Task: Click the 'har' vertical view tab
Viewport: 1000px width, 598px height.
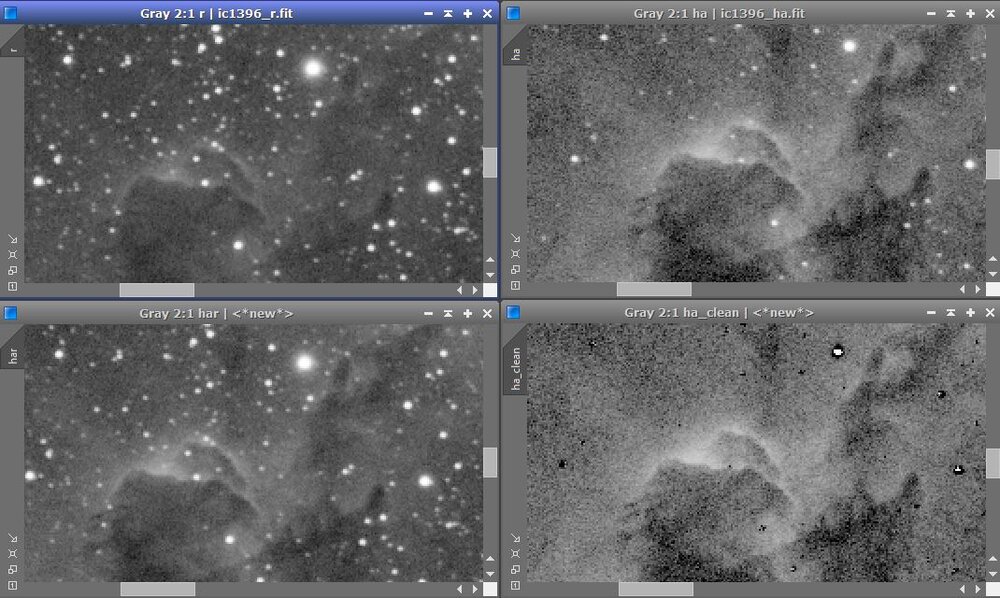Action: pyautogui.click(x=13, y=354)
